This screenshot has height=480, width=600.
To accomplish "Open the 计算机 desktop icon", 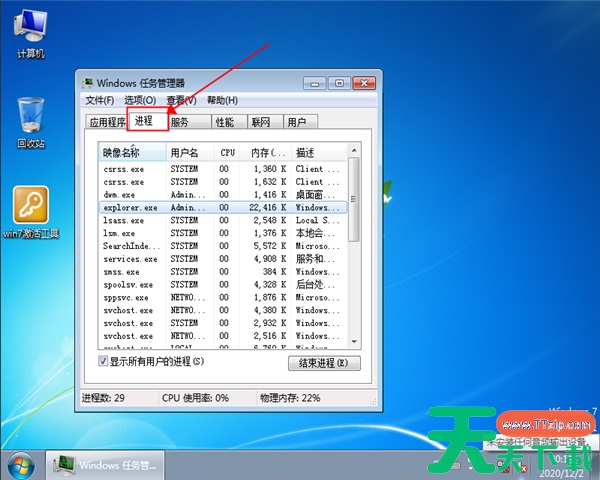I will coord(30,28).
